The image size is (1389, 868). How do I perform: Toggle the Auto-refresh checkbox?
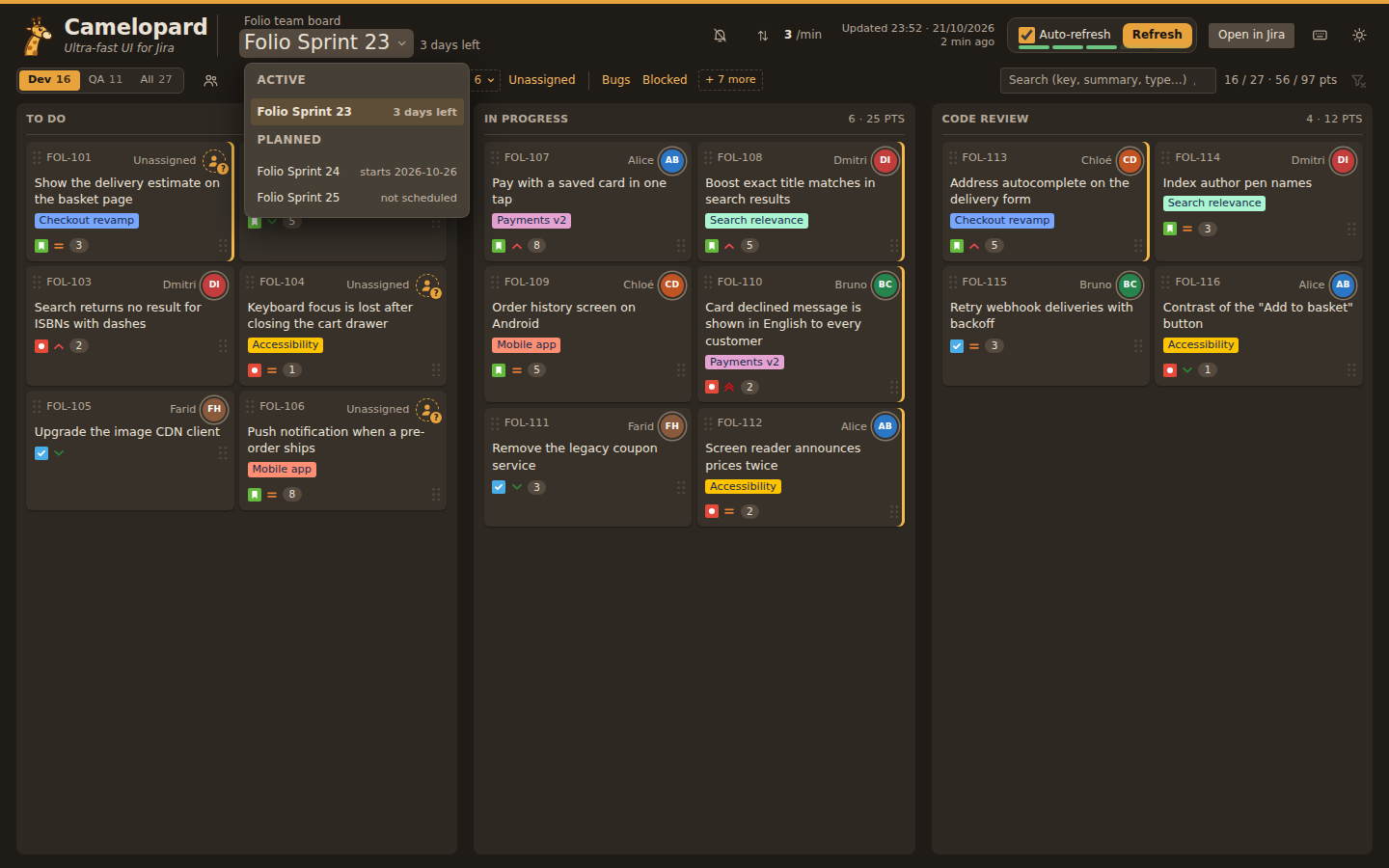[x=1027, y=36]
